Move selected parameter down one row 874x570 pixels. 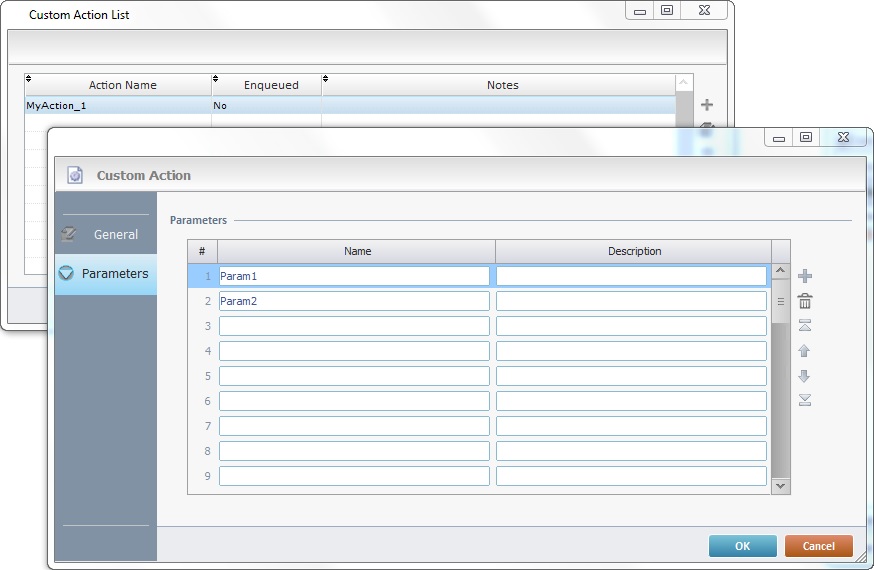tap(805, 376)
